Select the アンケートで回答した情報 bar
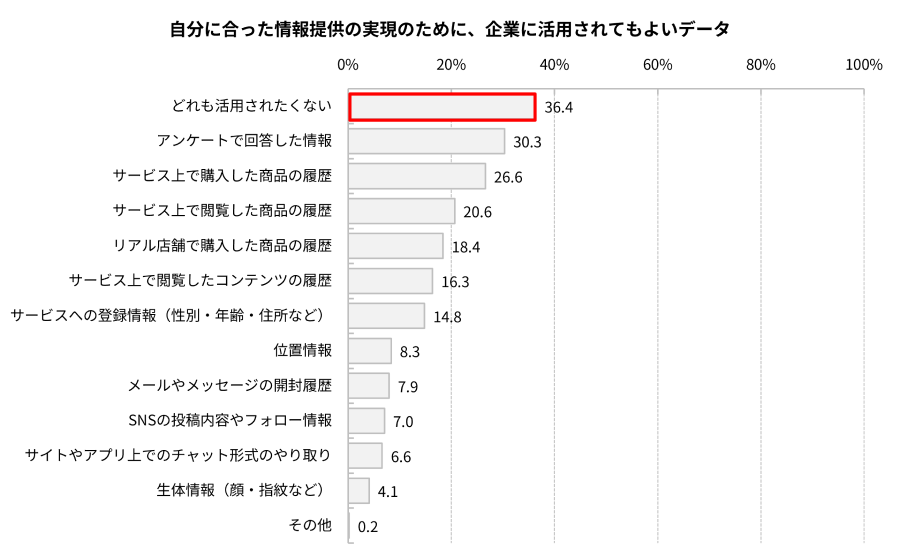The width and height of the screenshot is (900, 560). point(426,141)
